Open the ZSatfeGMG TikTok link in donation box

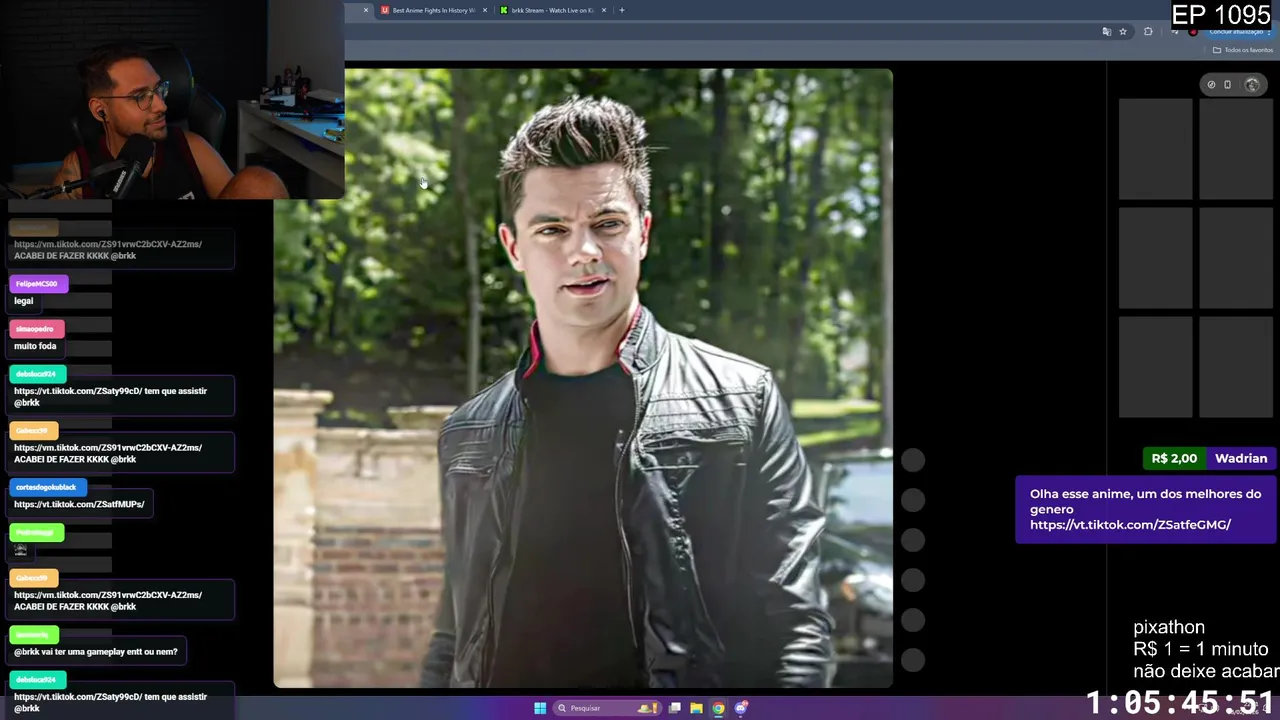(x=1130, y=525)
